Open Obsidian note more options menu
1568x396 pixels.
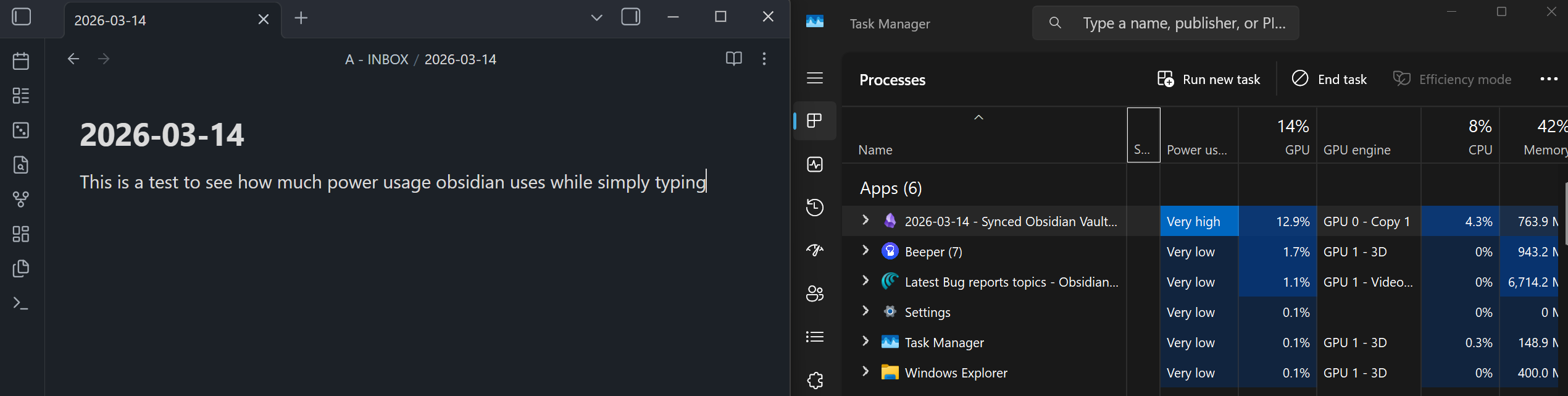coord(764,59)
